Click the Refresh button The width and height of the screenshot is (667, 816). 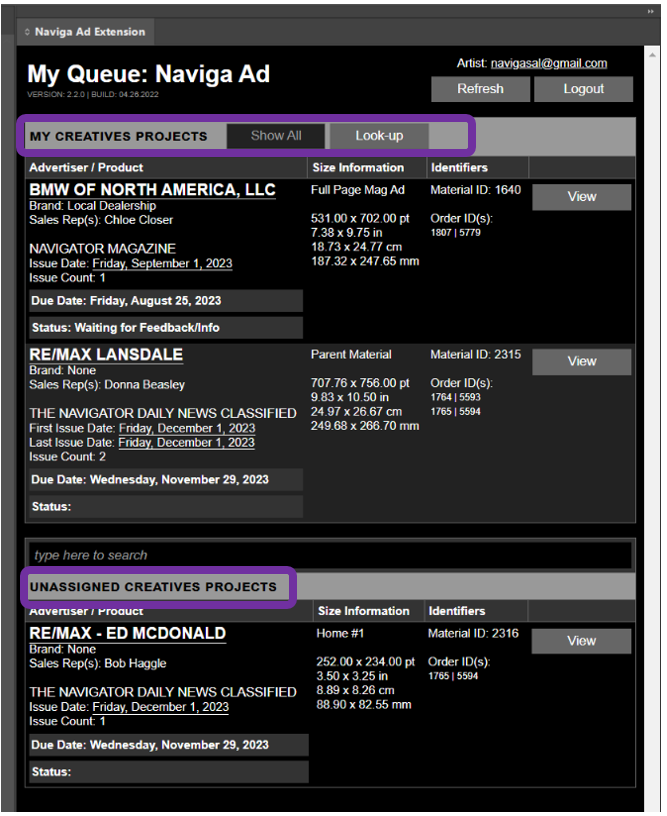tap(480, 89)
